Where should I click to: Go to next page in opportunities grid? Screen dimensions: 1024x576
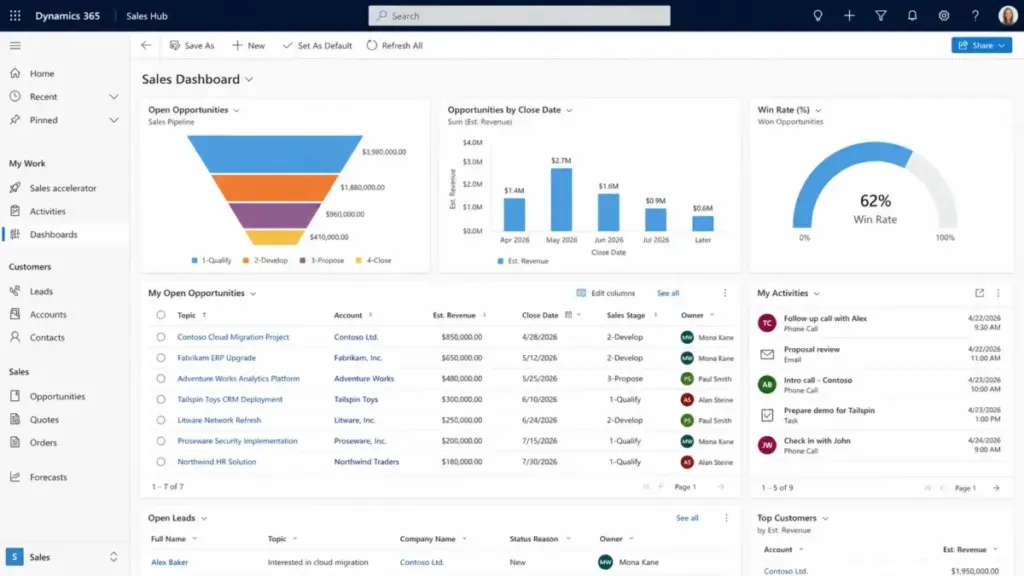point(721,487)
